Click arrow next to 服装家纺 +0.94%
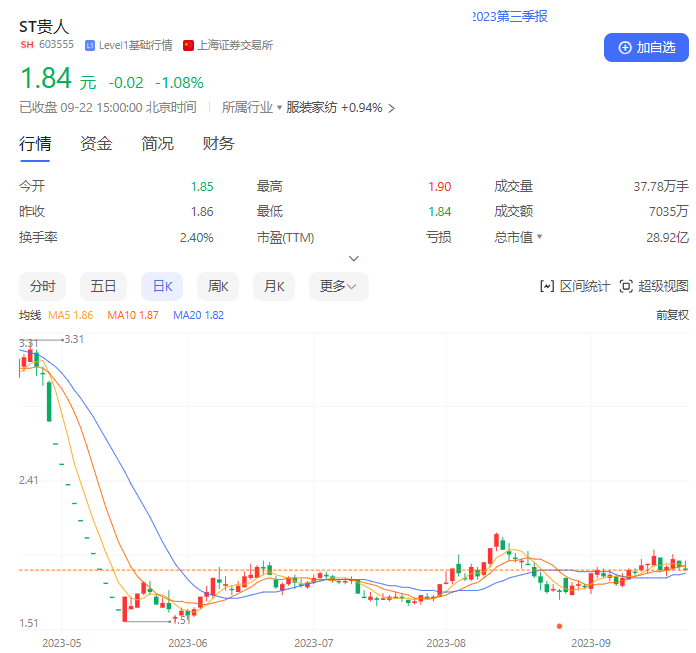This screenshot has height=653, width=696. pos(392,108)
